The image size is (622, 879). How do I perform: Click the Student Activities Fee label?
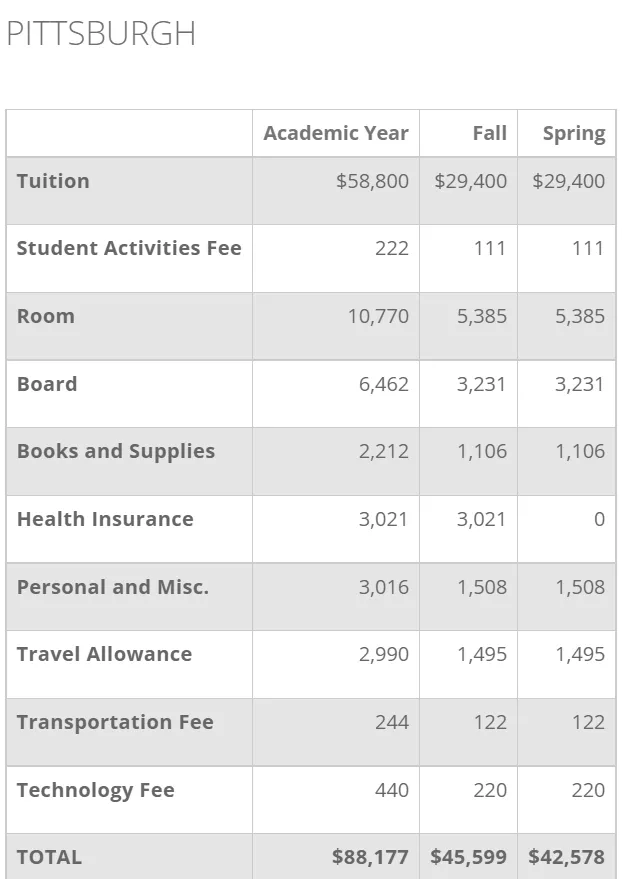[129, 248]
